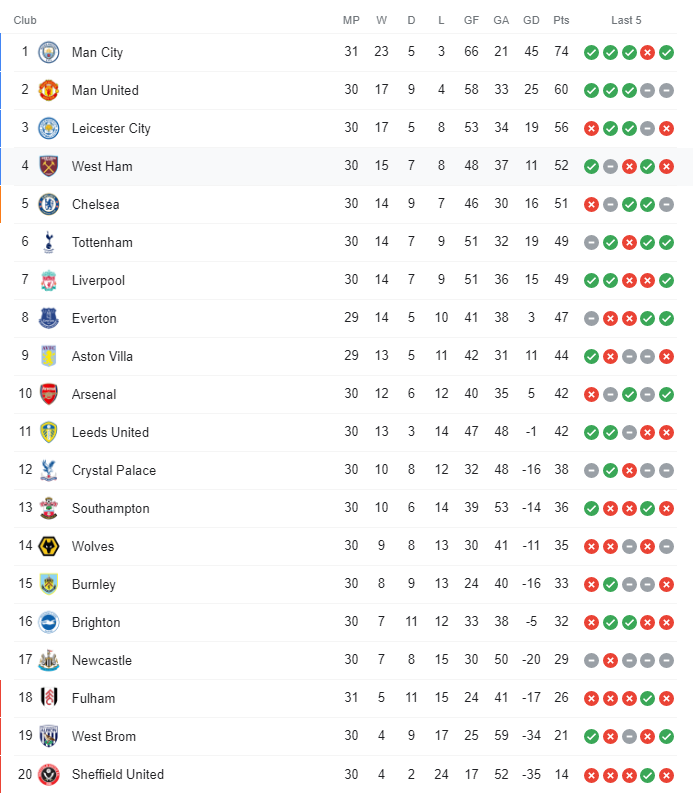Click the Man City club crest

point(49,52)
